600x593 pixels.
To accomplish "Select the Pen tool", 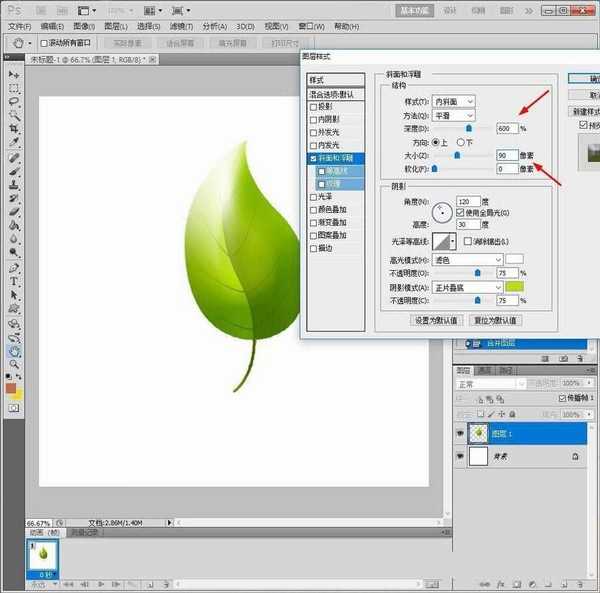I will [x=14, y=268].
